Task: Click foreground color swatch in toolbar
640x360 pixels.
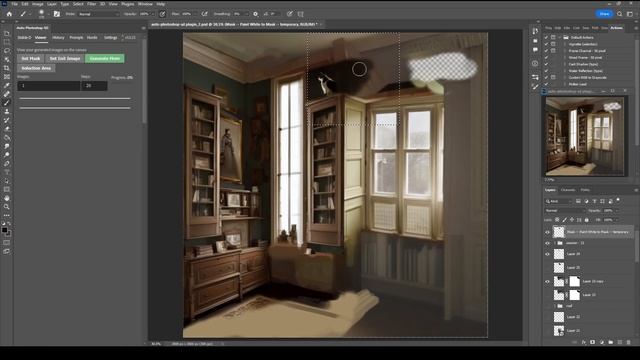Action: 4,230
